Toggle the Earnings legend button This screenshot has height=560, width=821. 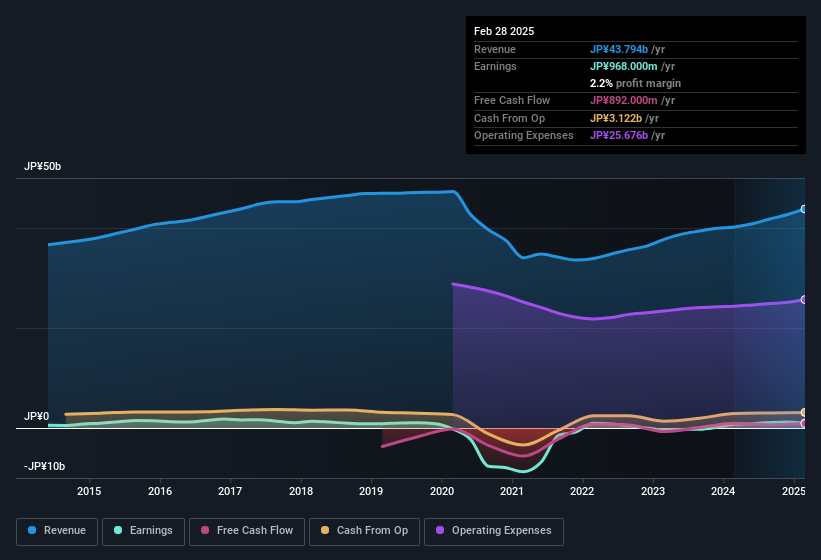tap(143, 531)
